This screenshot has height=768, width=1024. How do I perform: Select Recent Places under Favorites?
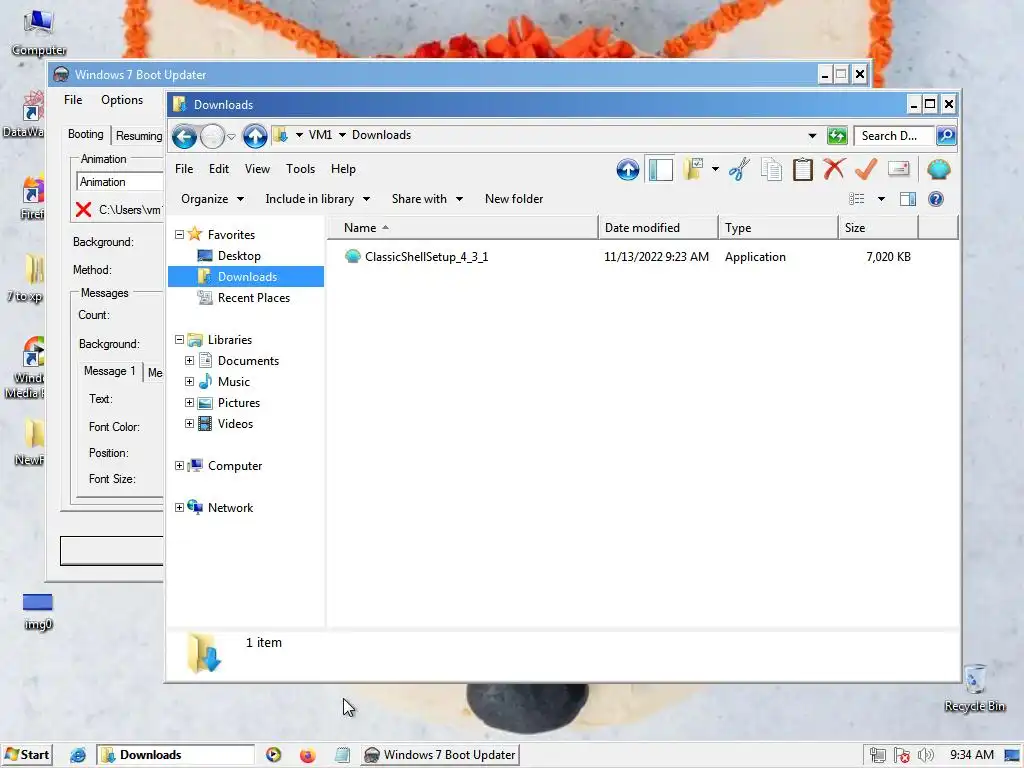[x=253, y=298]
